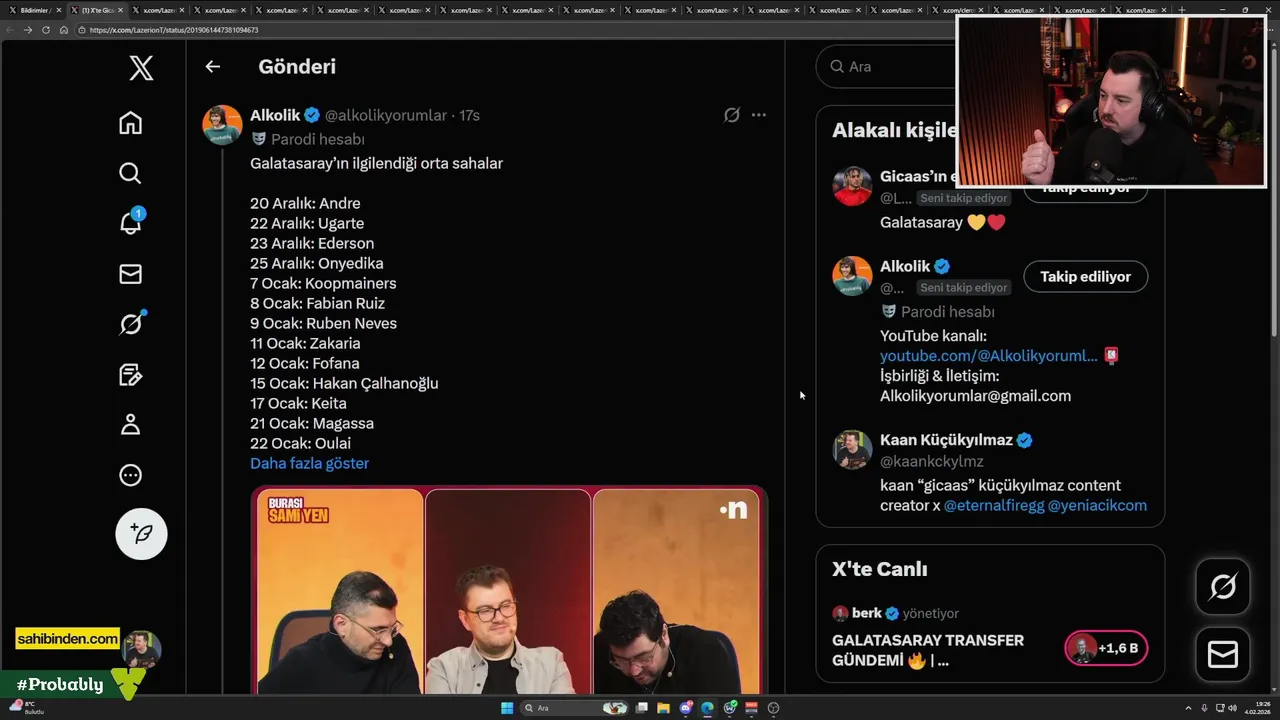Screen dimensions: 1280x720
Task: Click the post's 17s timestamp
Action: 469,115
